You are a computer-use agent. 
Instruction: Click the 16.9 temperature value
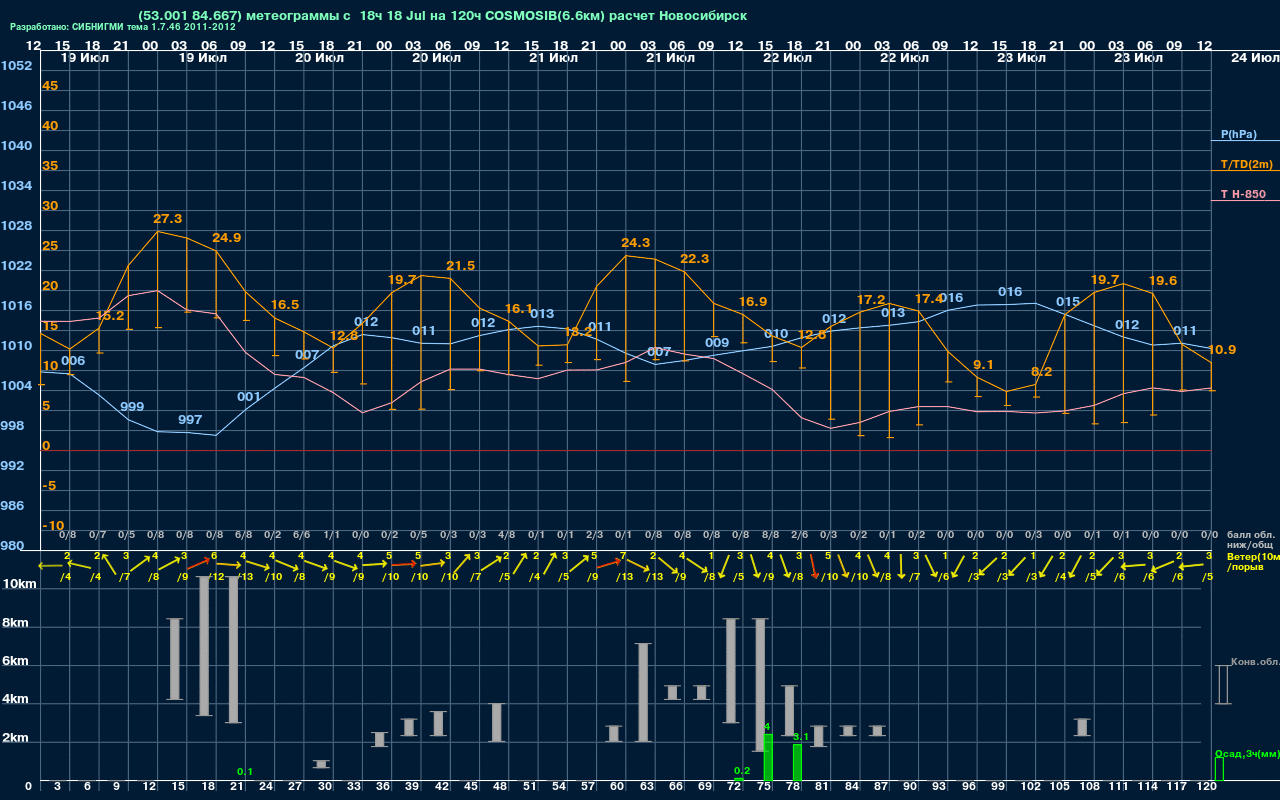point(753,301)
